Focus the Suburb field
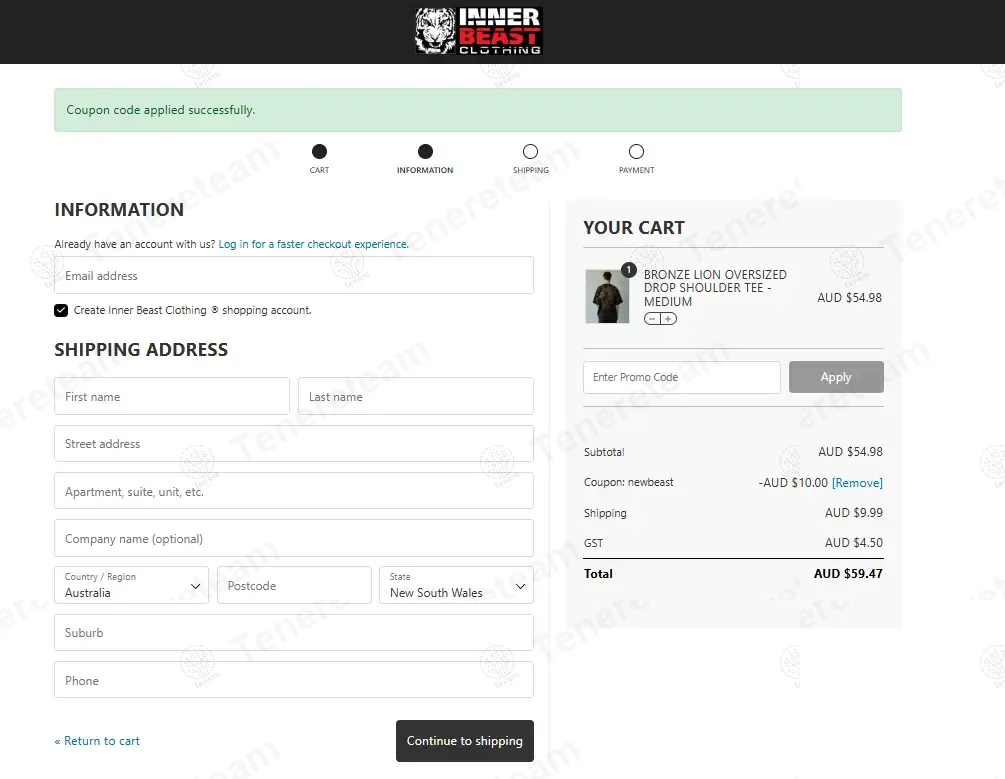The width and height of the screenshot is (1005, 779). (294, 633)
